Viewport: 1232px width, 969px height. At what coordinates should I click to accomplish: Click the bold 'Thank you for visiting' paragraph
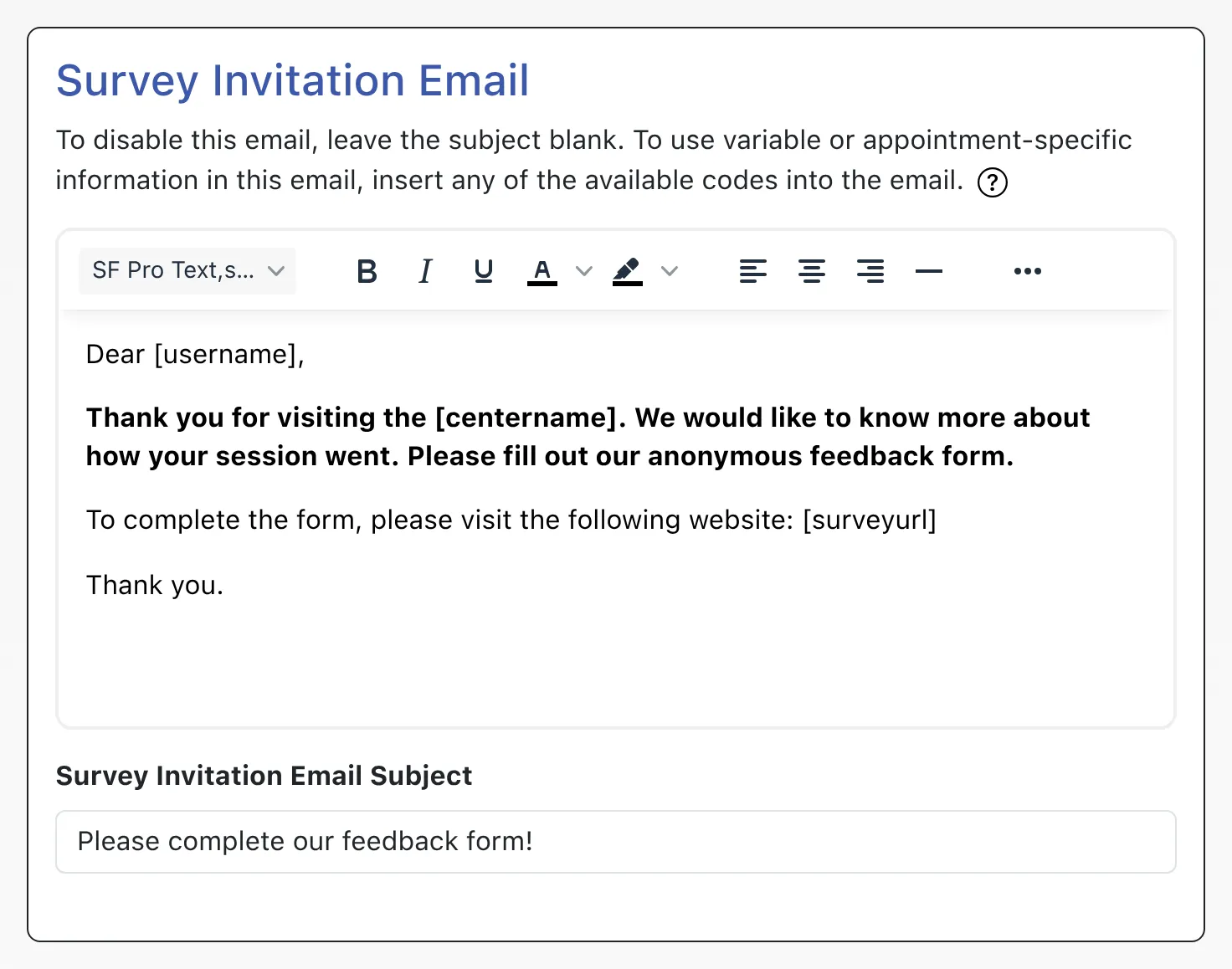[588, 437]
